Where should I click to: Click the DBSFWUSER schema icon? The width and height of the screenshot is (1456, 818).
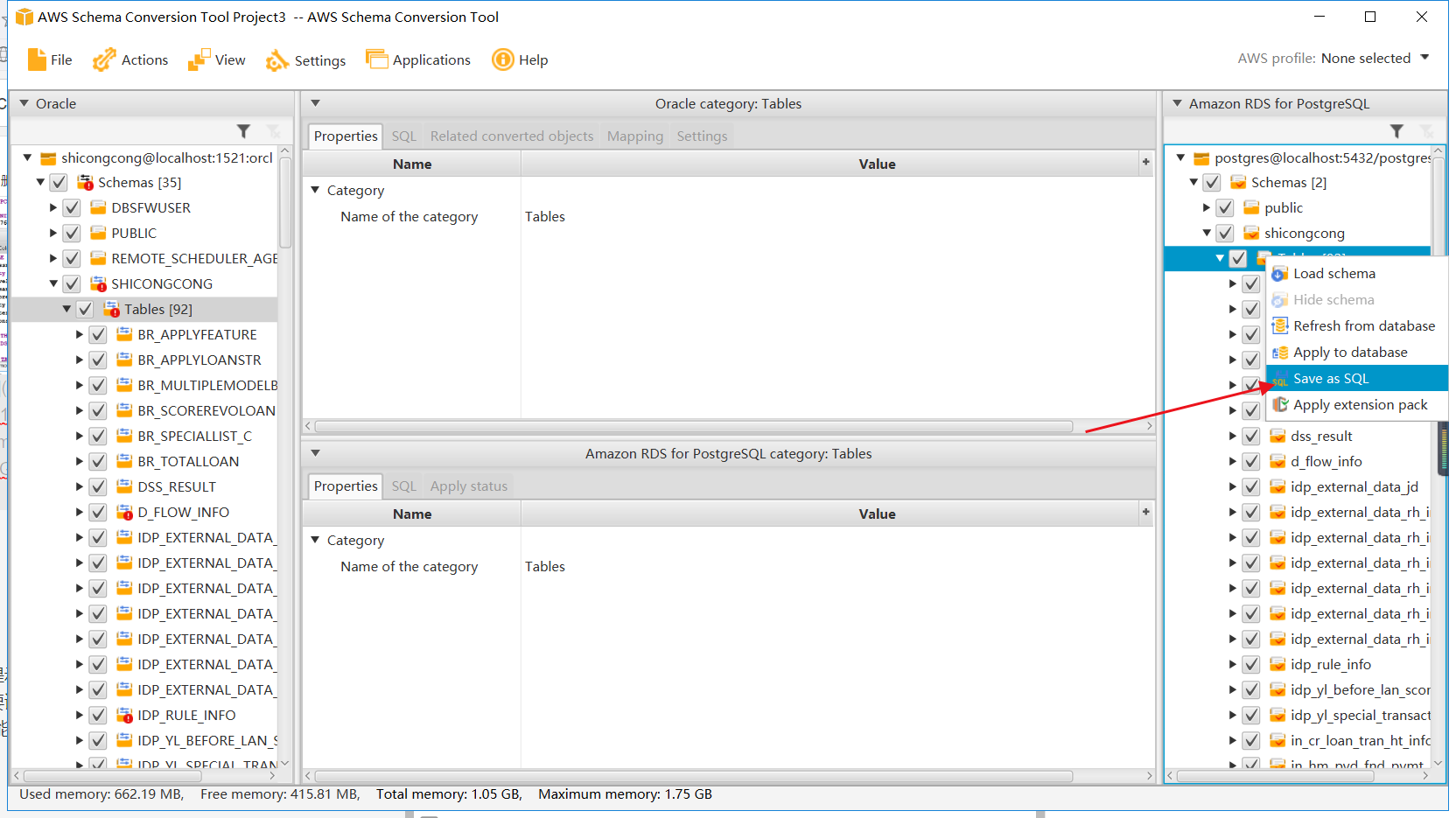[99, 208]
